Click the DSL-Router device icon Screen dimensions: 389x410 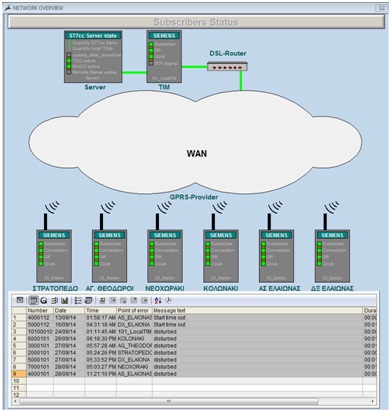click(x=227, y=67)
